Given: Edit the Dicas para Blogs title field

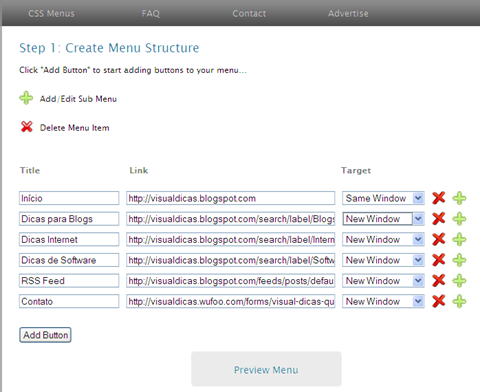Looking at the screenshot, I should 69,219.
